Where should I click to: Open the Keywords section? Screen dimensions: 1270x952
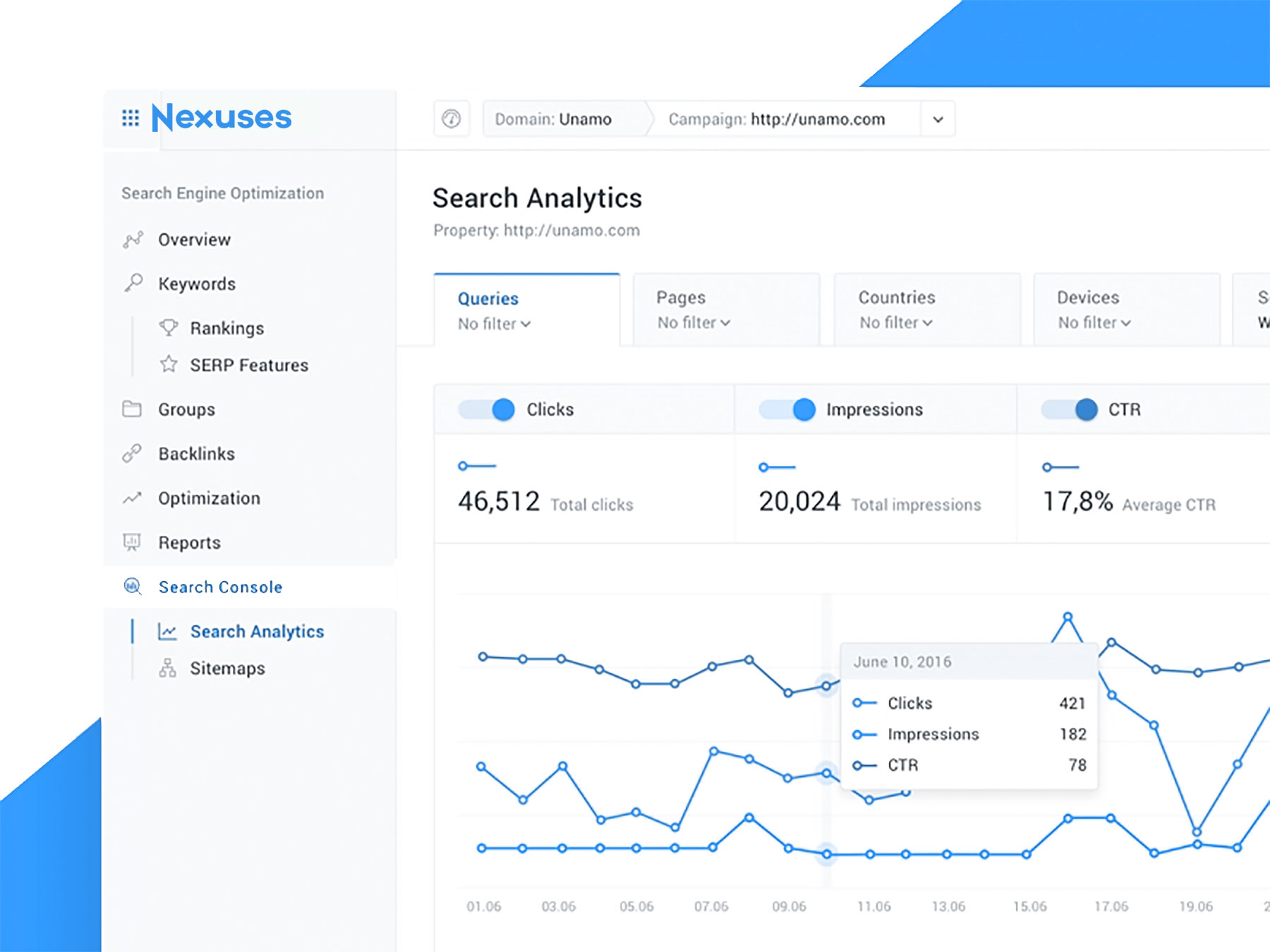[x=197, y=283]
